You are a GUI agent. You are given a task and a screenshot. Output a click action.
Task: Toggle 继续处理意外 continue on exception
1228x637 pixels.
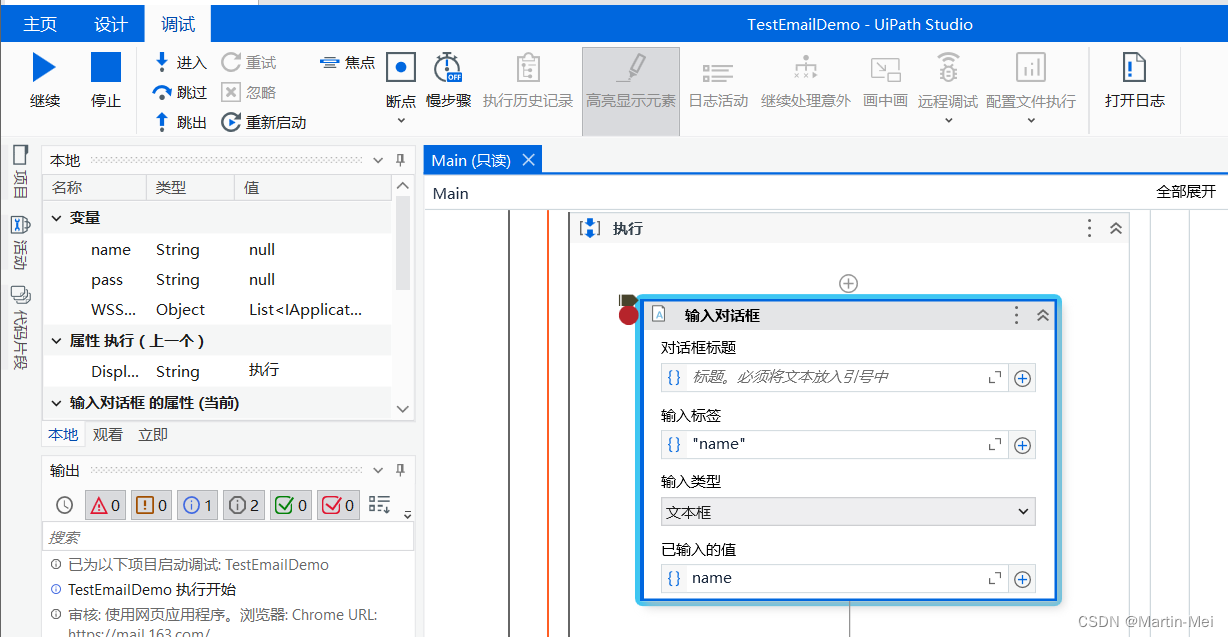pyautogui.click(x=806, y=81)
